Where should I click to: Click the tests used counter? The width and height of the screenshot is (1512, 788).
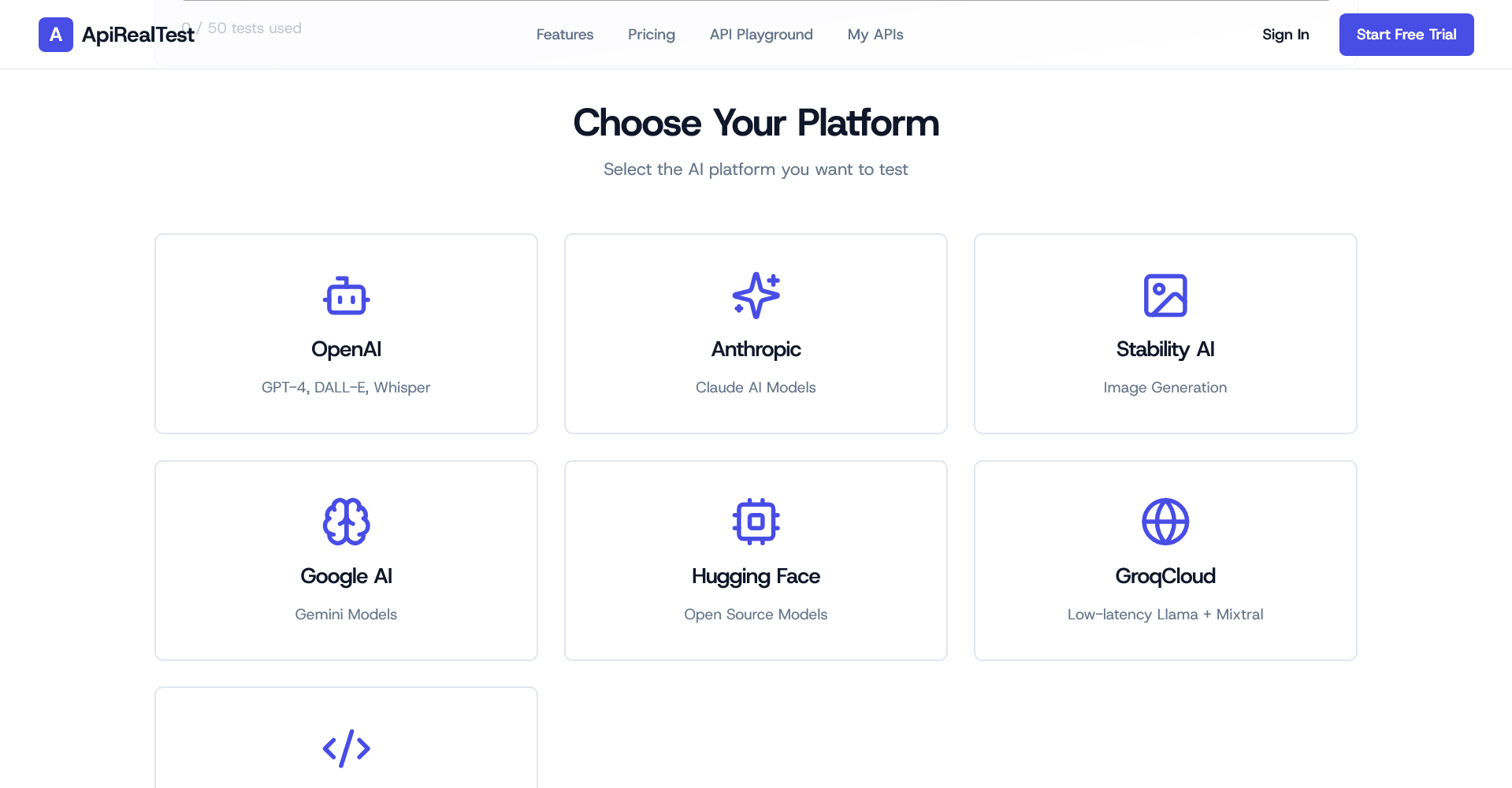(243, 28)
